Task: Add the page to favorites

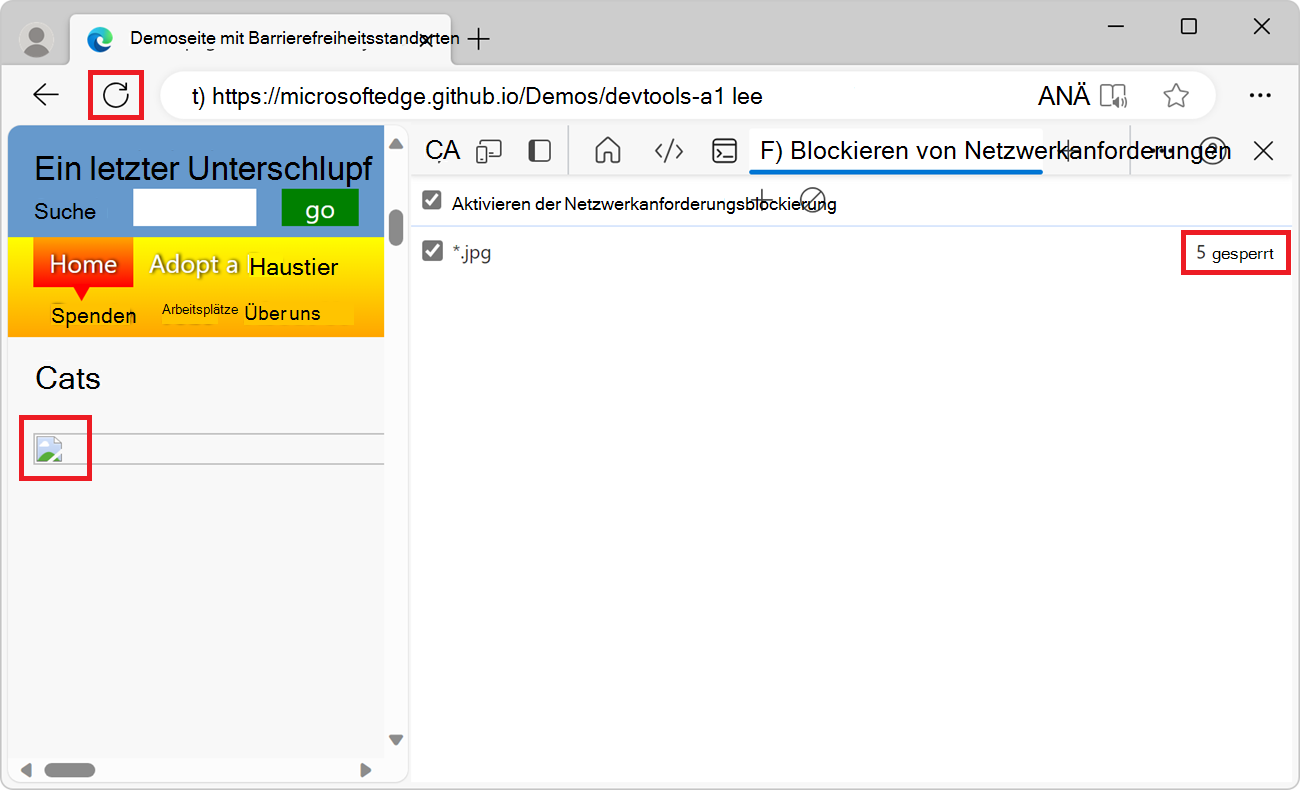Action: tap(1176, 95)
